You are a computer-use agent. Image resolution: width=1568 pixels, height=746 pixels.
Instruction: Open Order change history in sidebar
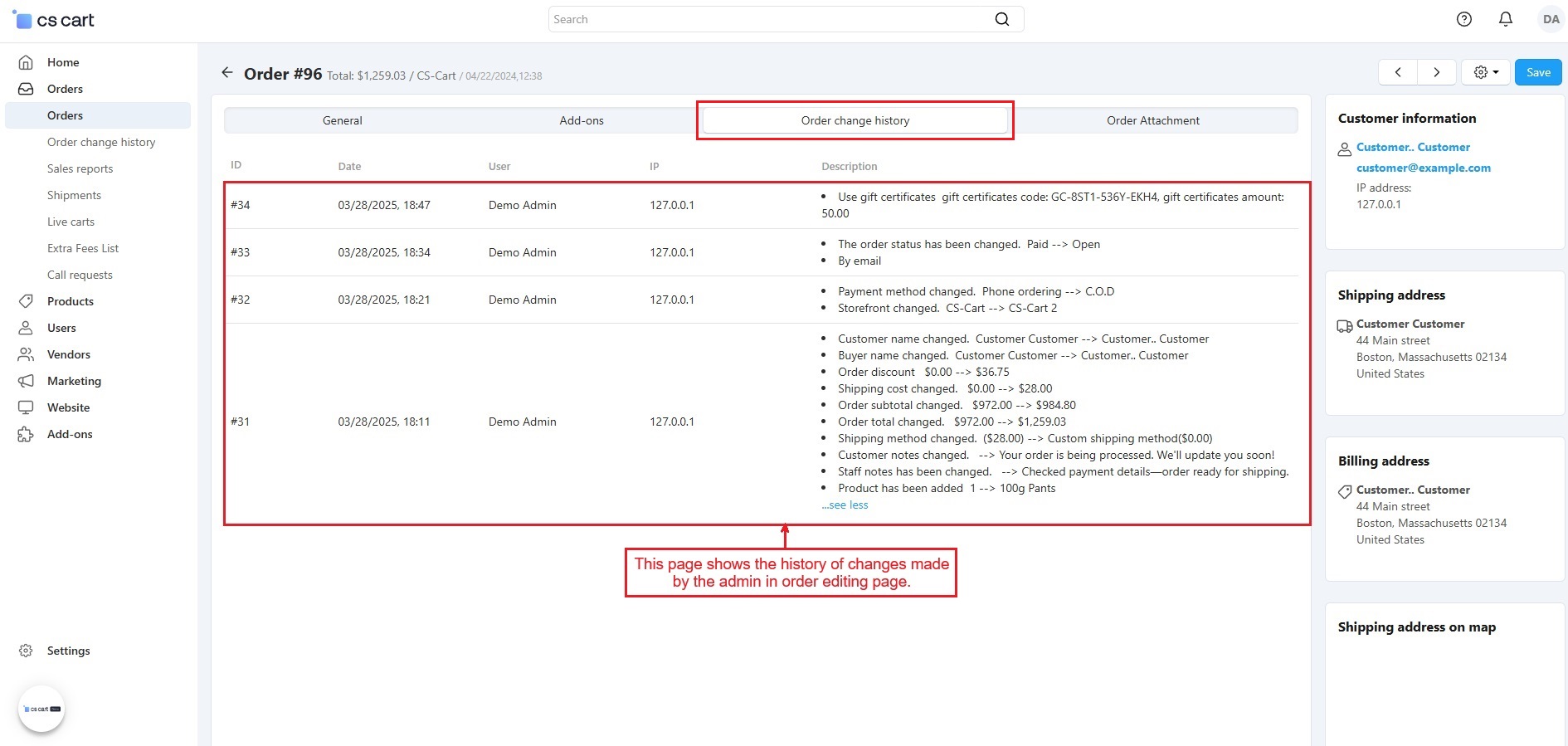point(101,142)
